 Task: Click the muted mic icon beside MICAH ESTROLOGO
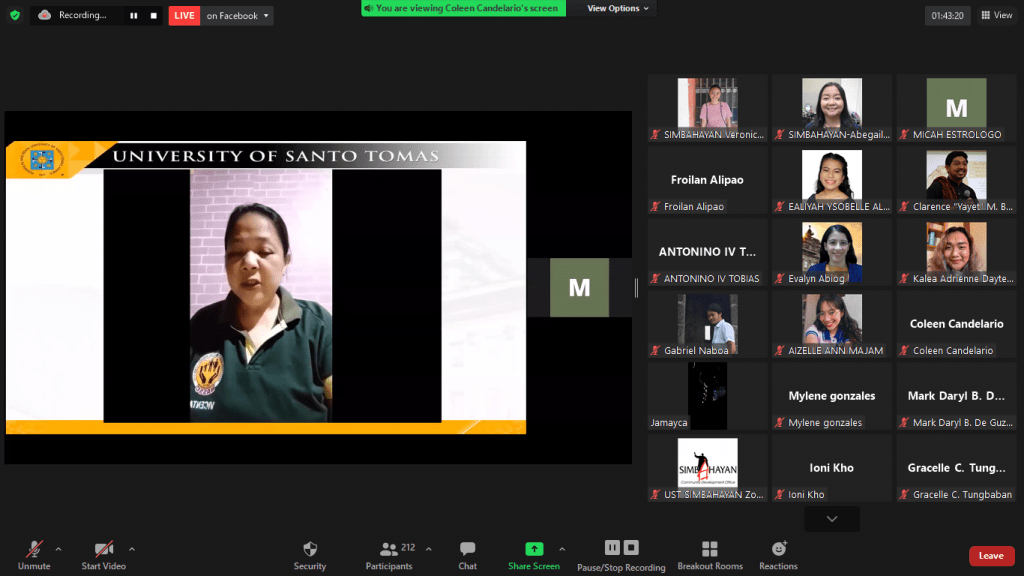tap(904, 135)
